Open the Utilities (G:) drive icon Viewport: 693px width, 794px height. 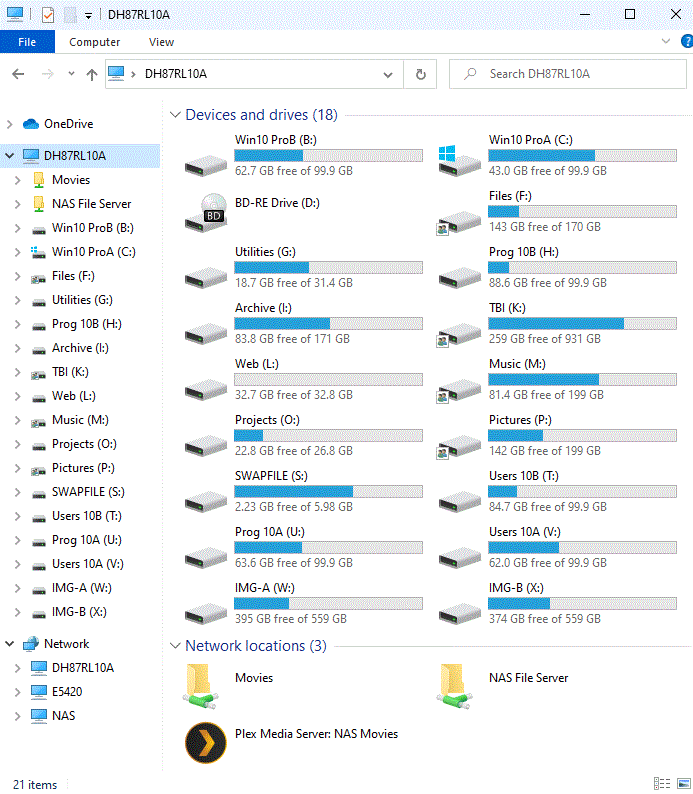tap(206, 277)
